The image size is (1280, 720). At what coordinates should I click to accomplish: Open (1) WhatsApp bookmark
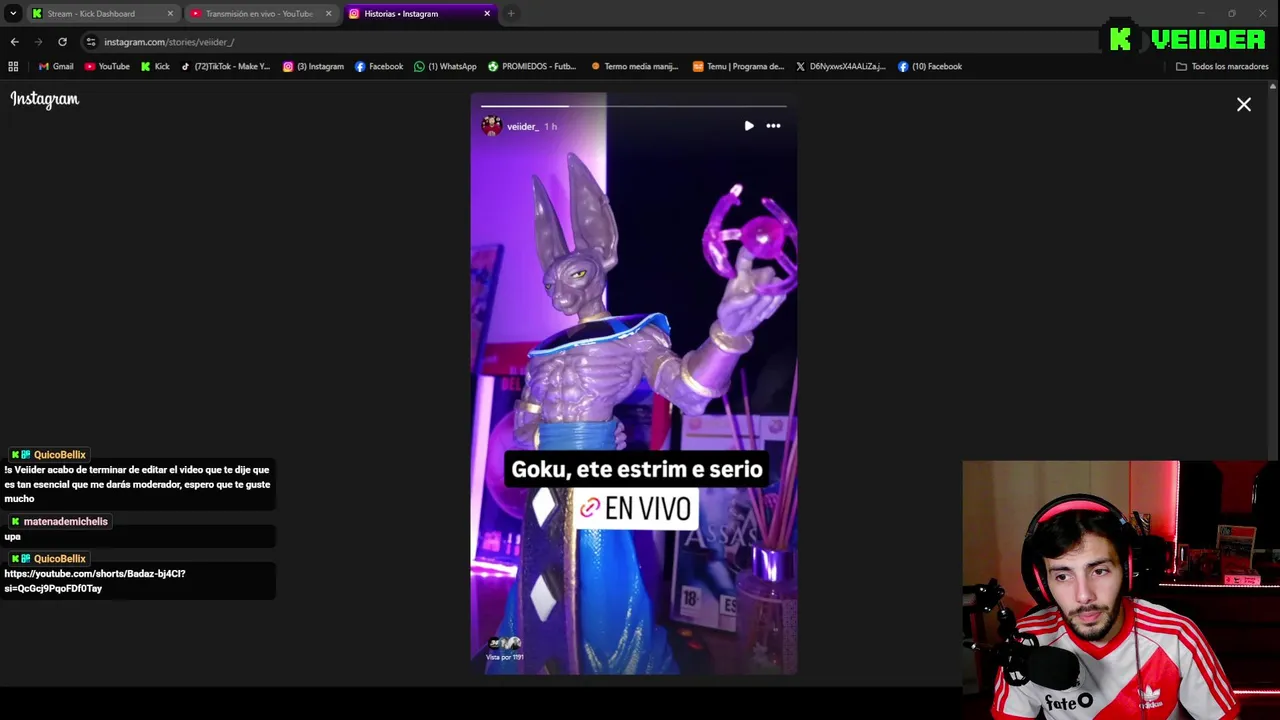coord(445,67)
